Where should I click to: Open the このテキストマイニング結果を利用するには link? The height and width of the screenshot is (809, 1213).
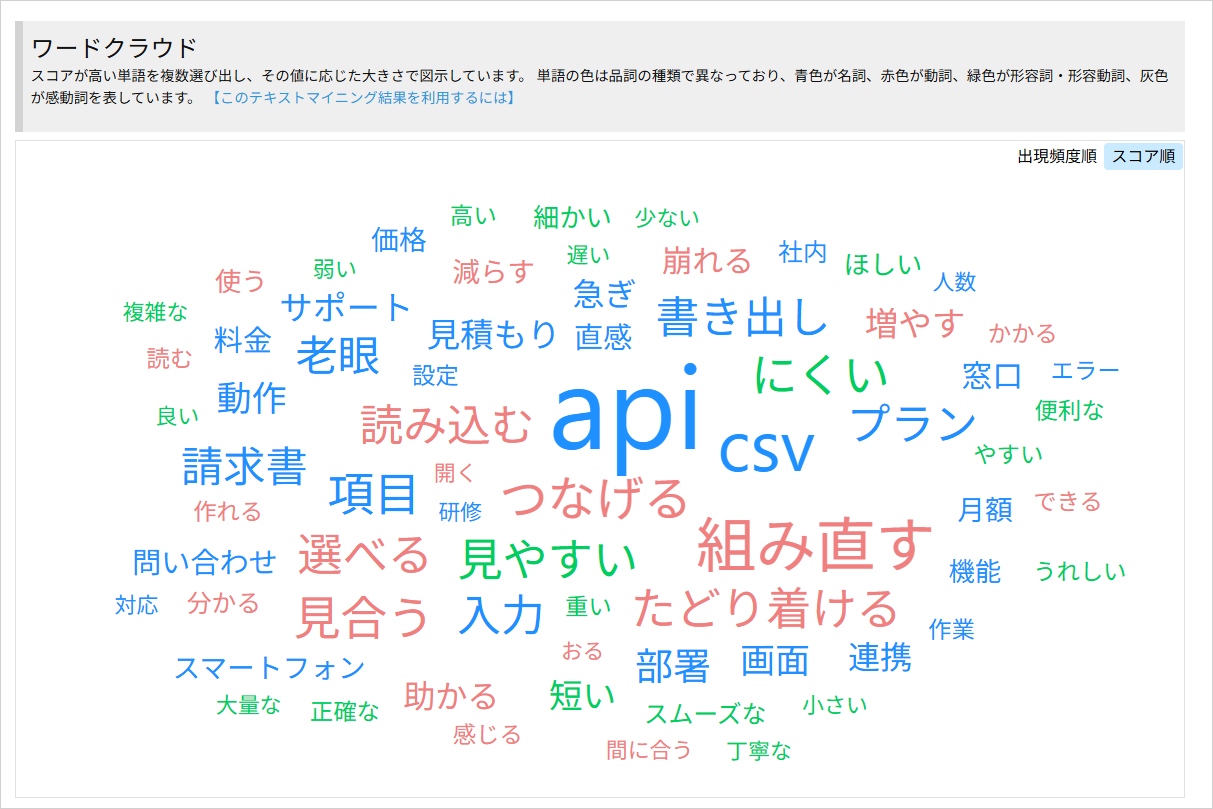click(362, 98)
